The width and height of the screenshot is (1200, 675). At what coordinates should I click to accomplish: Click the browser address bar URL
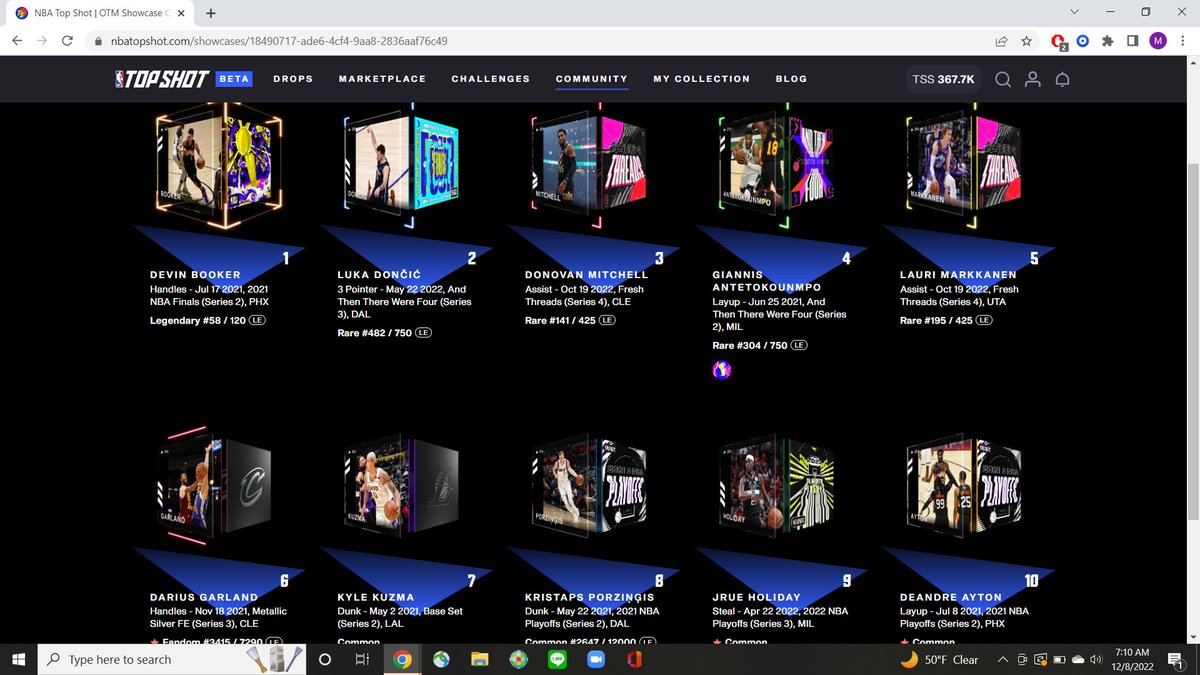[277, 42]
